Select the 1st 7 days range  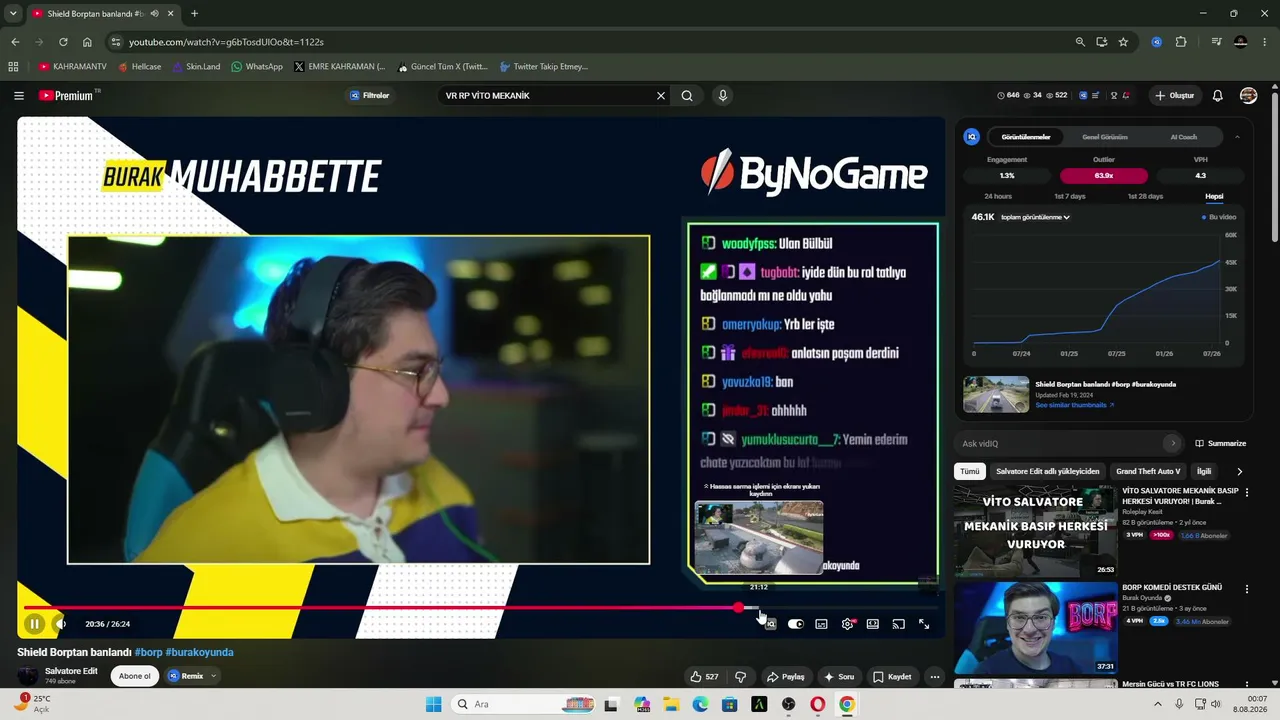[x=1069, y=196]
